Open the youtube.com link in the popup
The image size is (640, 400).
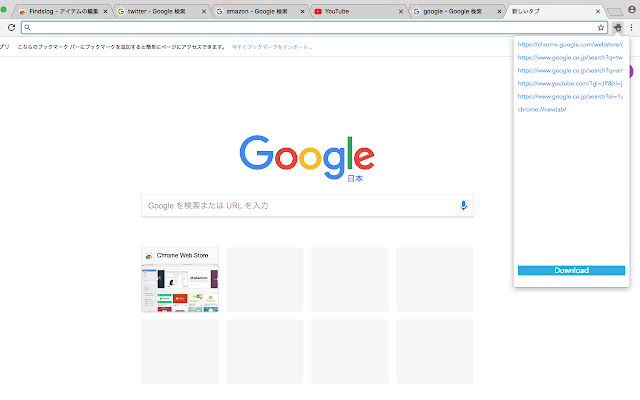[x=570, y=84]
